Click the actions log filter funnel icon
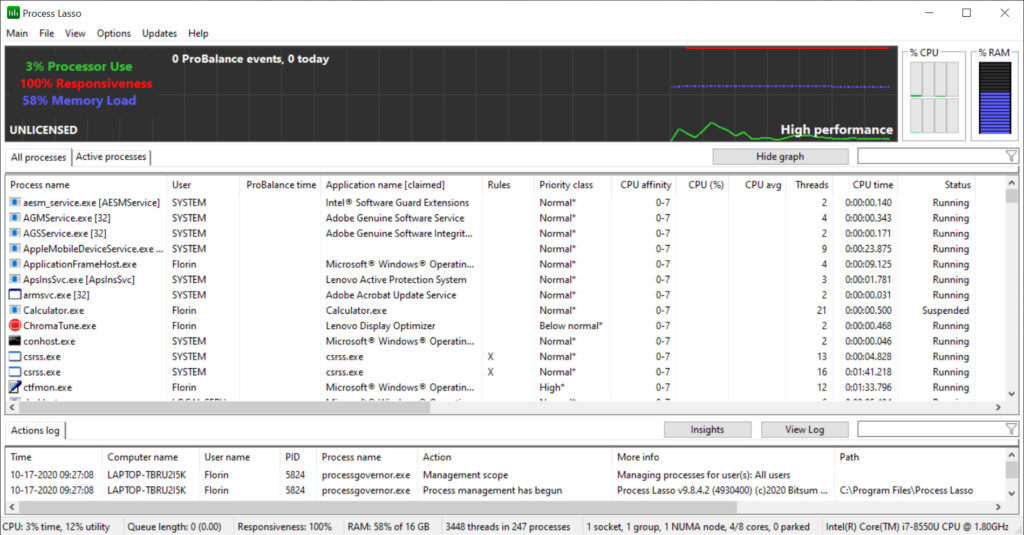The image size is (1024, 535). 1011,429
